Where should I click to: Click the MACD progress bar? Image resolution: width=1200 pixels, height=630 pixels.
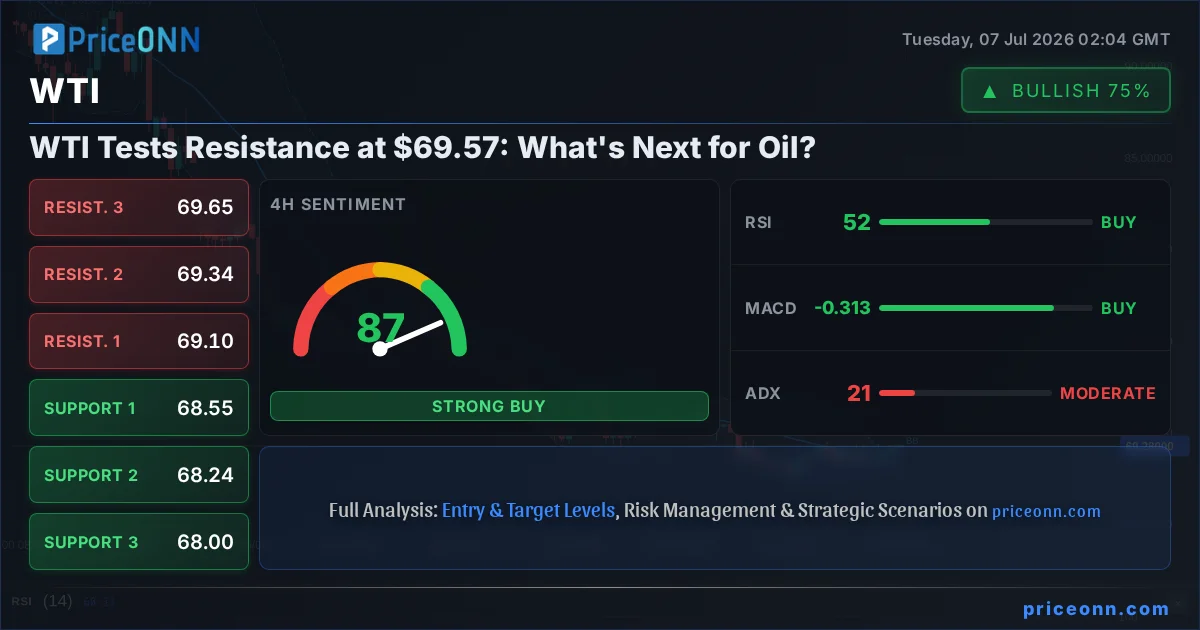986,308
